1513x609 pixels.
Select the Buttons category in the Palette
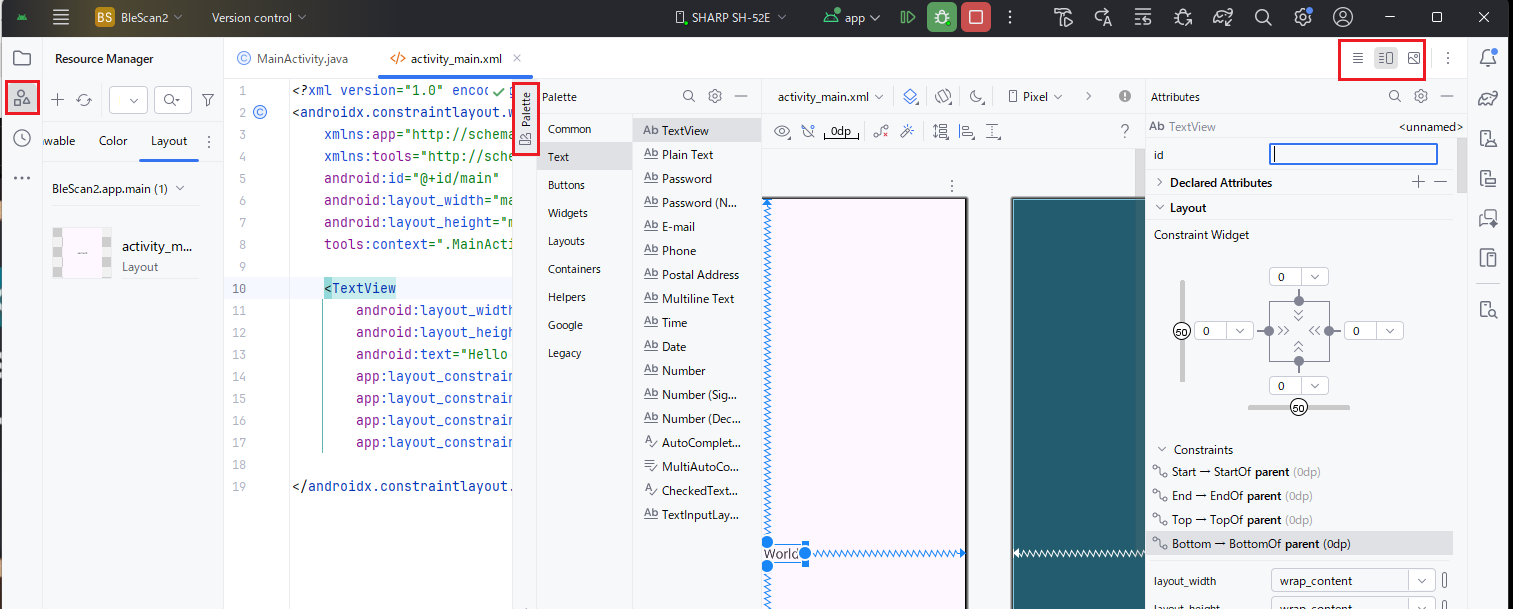566,185
